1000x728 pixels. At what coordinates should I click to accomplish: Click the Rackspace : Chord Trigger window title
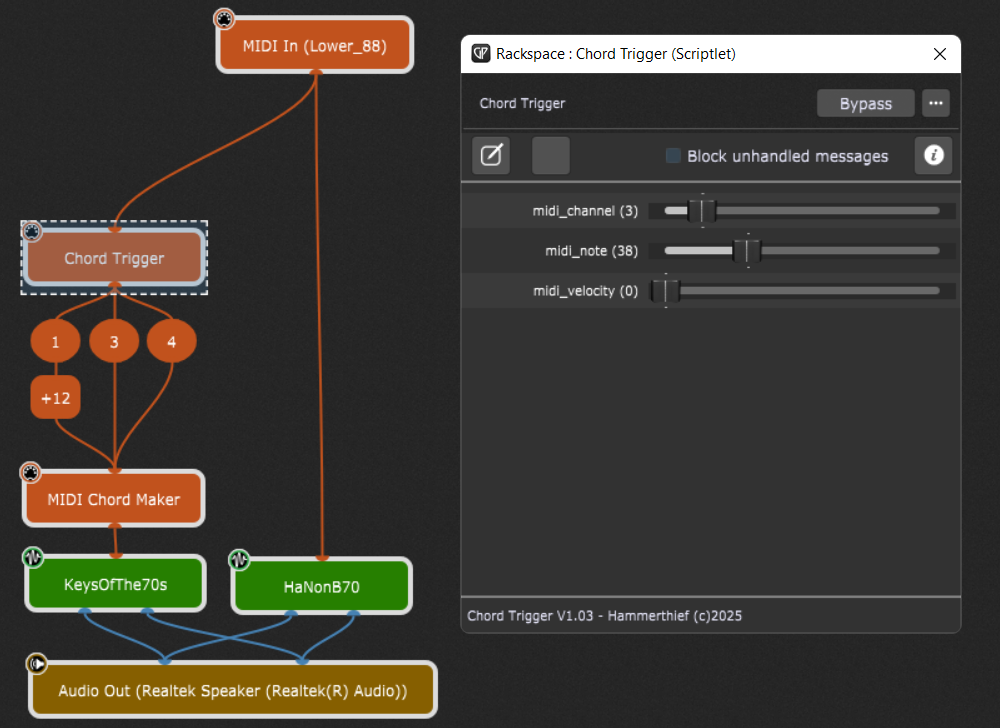pos(615,54)
